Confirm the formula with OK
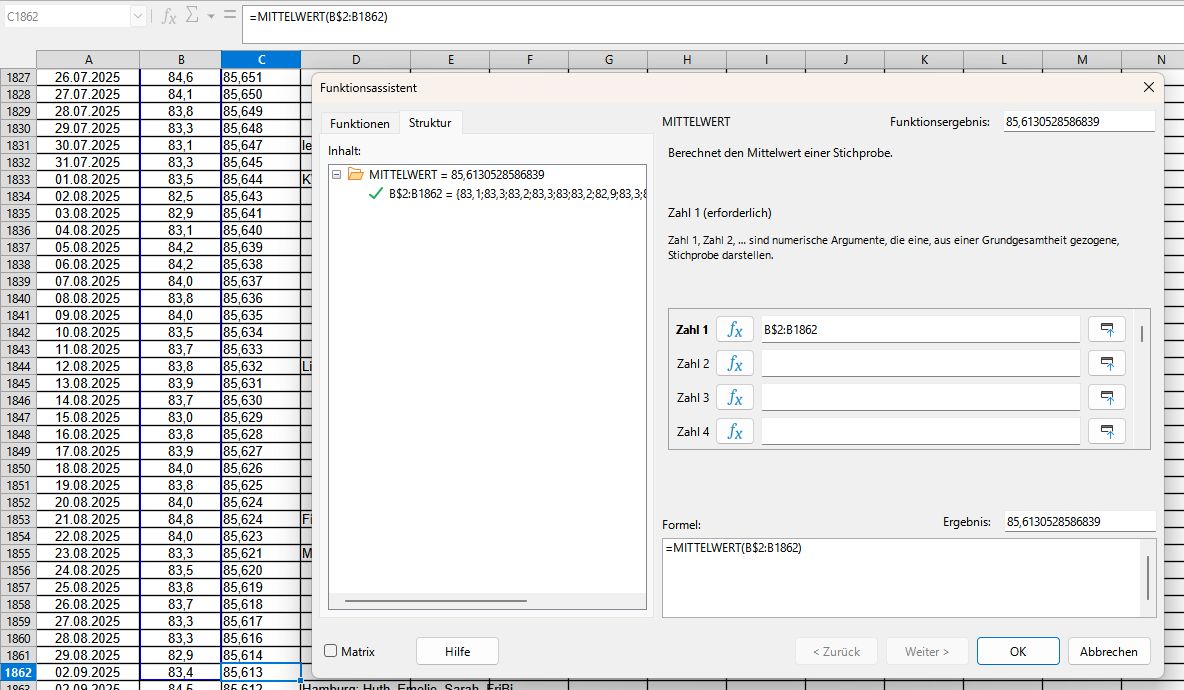Image resolution: width=1184 pixels, height=690 pixels. [x=1017, y=651]
